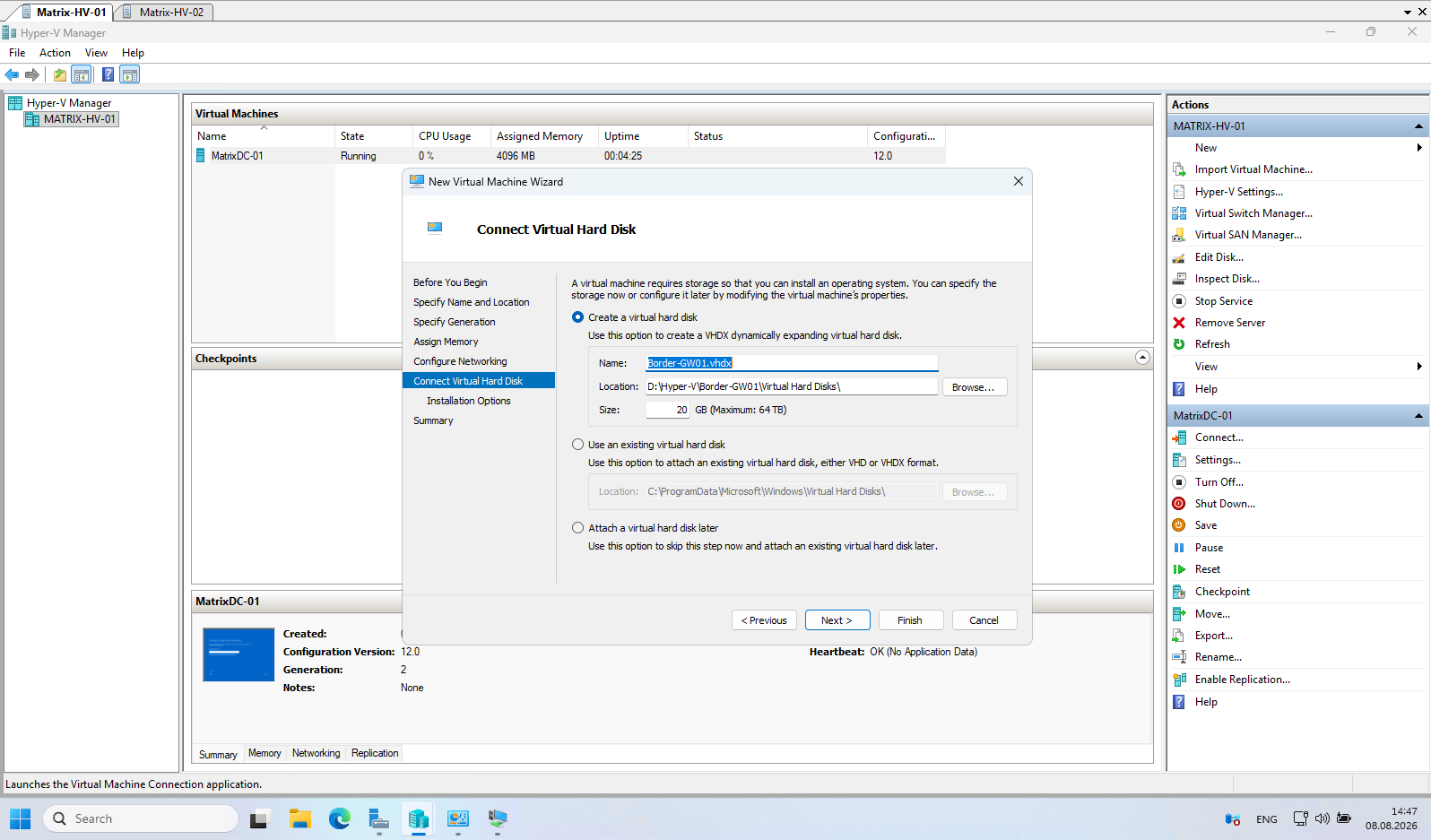Viewport: 1431px width, 840px height.
Task: Click the virtual disk Name field
Action: (792, 363)
